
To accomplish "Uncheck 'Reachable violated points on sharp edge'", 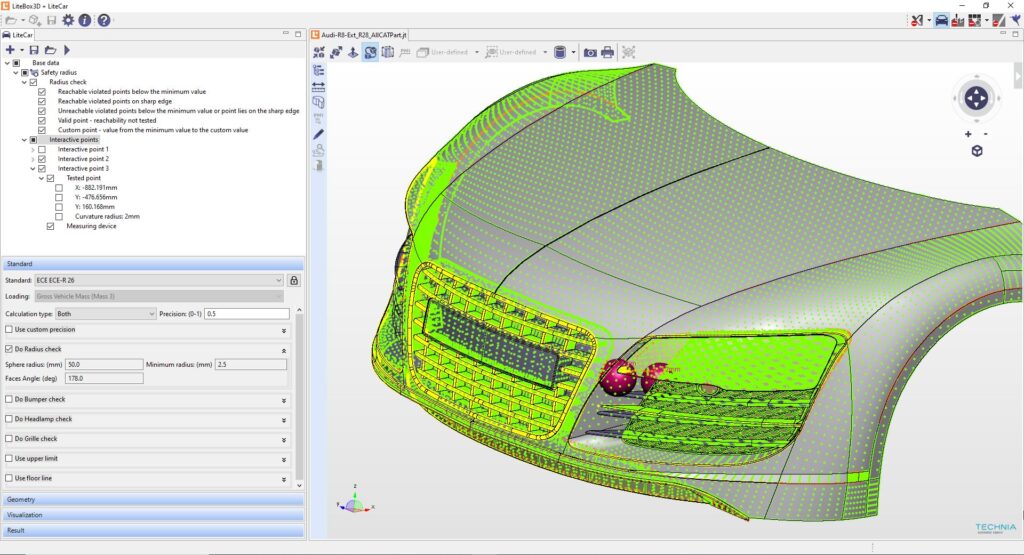I will point(42,101).
